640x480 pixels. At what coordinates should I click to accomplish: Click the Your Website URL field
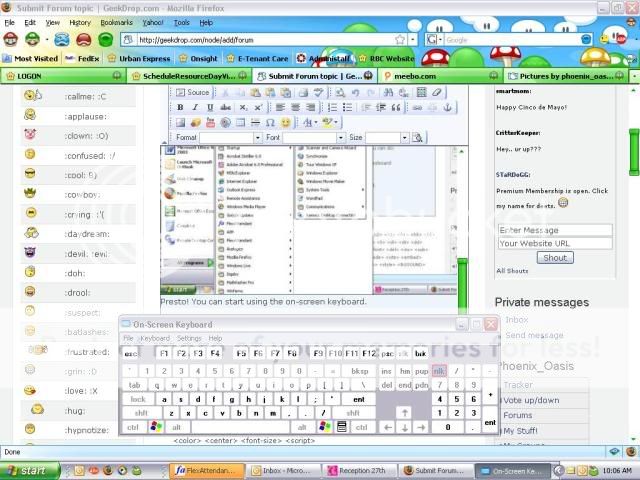pos(540,243)
